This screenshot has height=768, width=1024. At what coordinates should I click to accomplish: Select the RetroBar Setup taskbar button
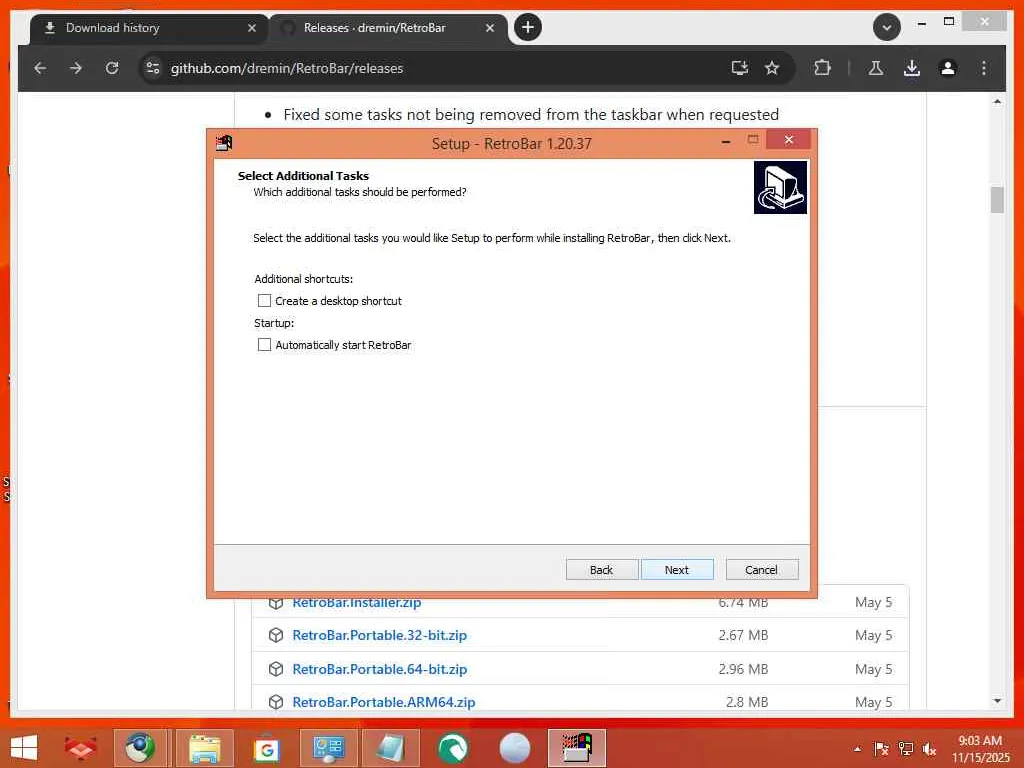tap(577, 748)
